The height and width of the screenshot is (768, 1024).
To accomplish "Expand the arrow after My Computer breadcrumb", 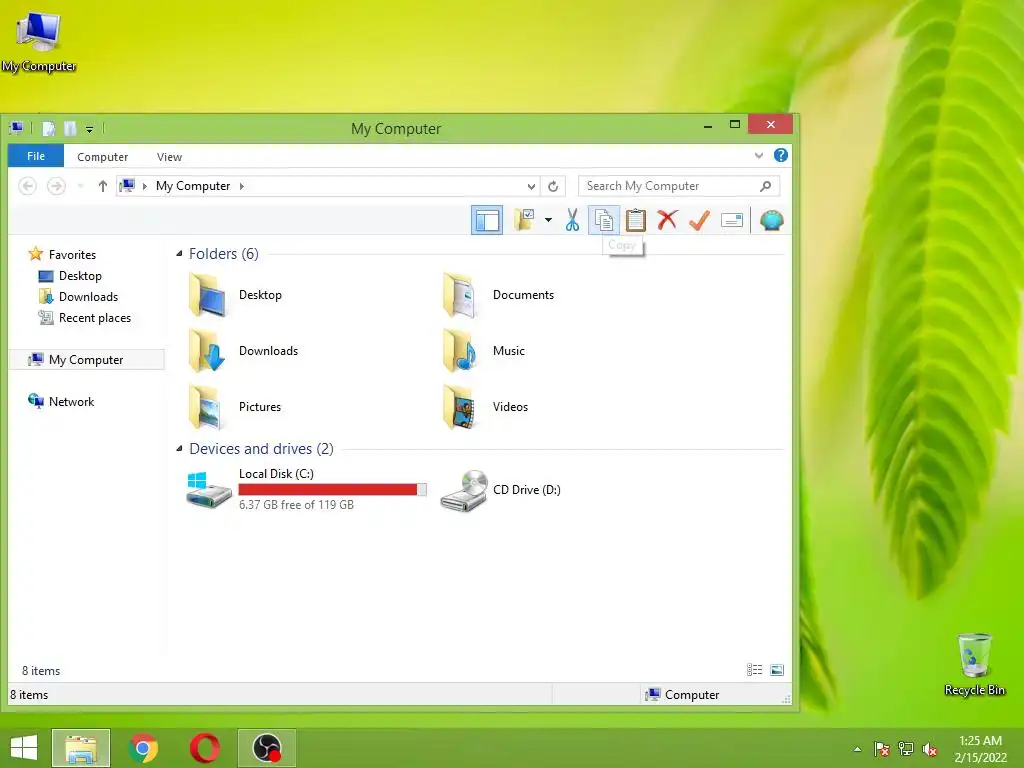I will (242, 186).
